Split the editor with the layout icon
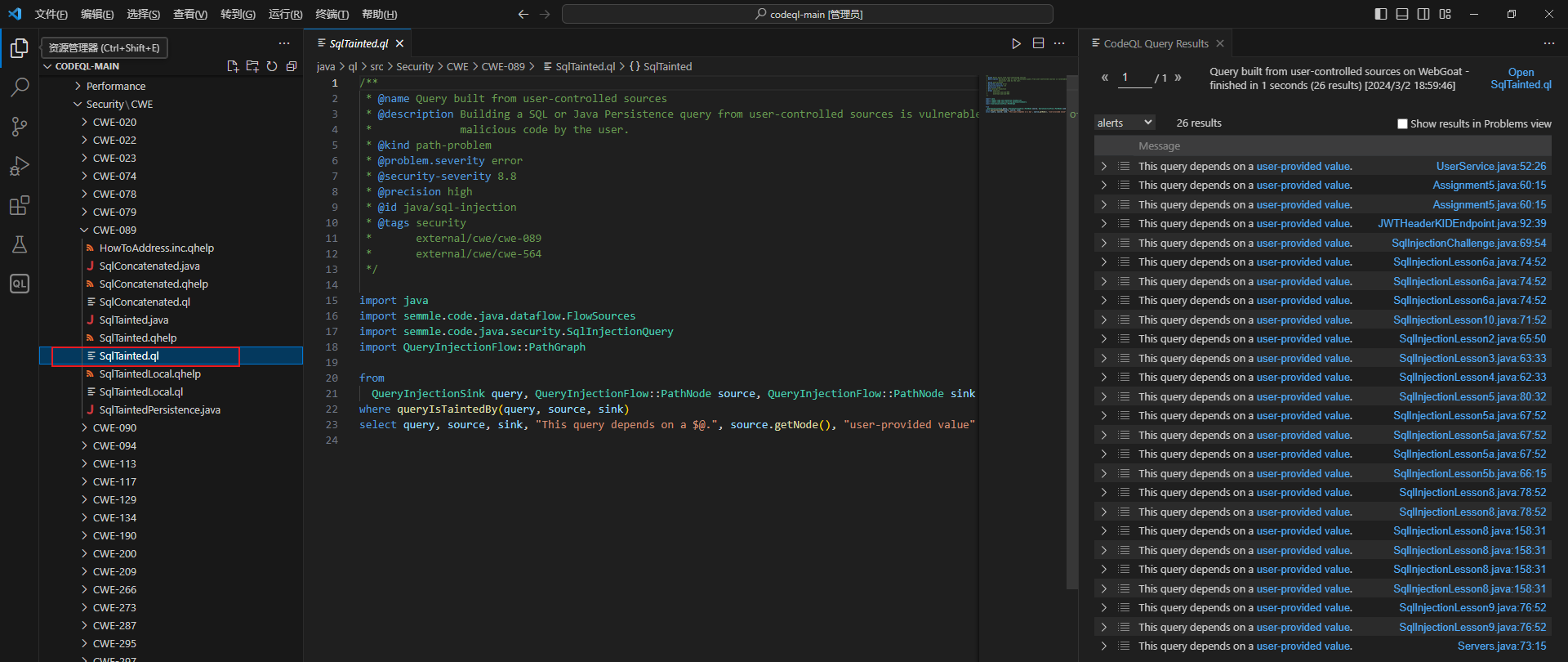Screen dimensions: 1568x662 (1038, 43)
